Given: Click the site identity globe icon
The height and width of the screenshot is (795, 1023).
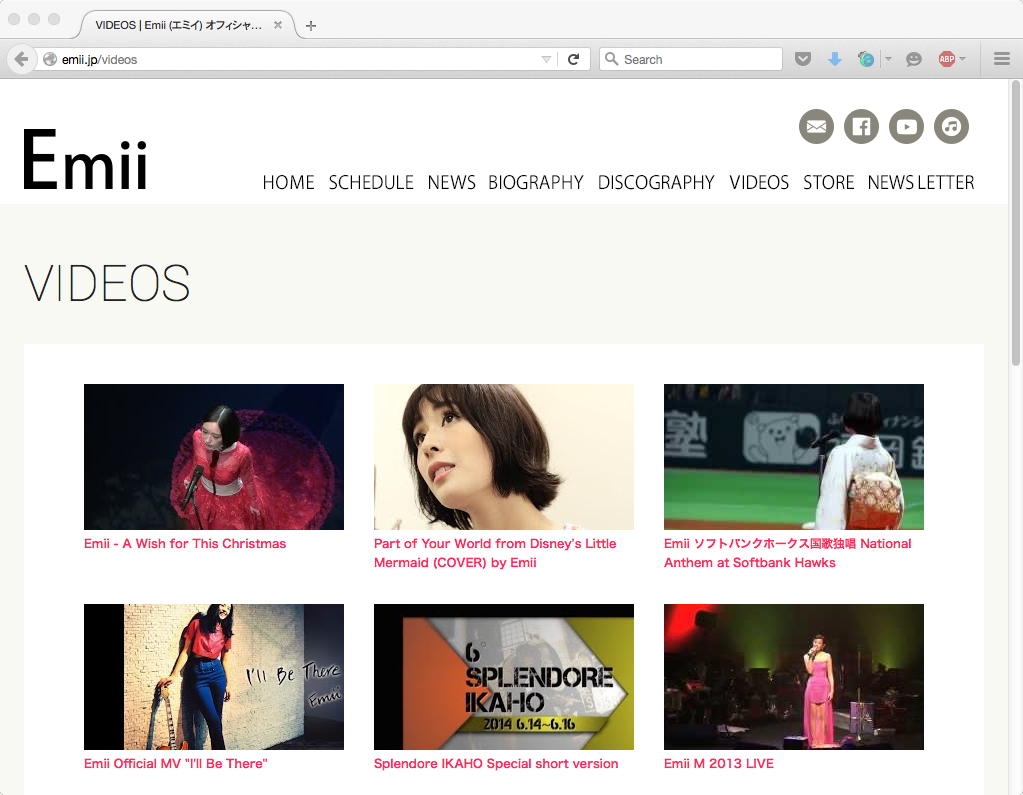Looking at the screenshot, I should pos(50,59).
